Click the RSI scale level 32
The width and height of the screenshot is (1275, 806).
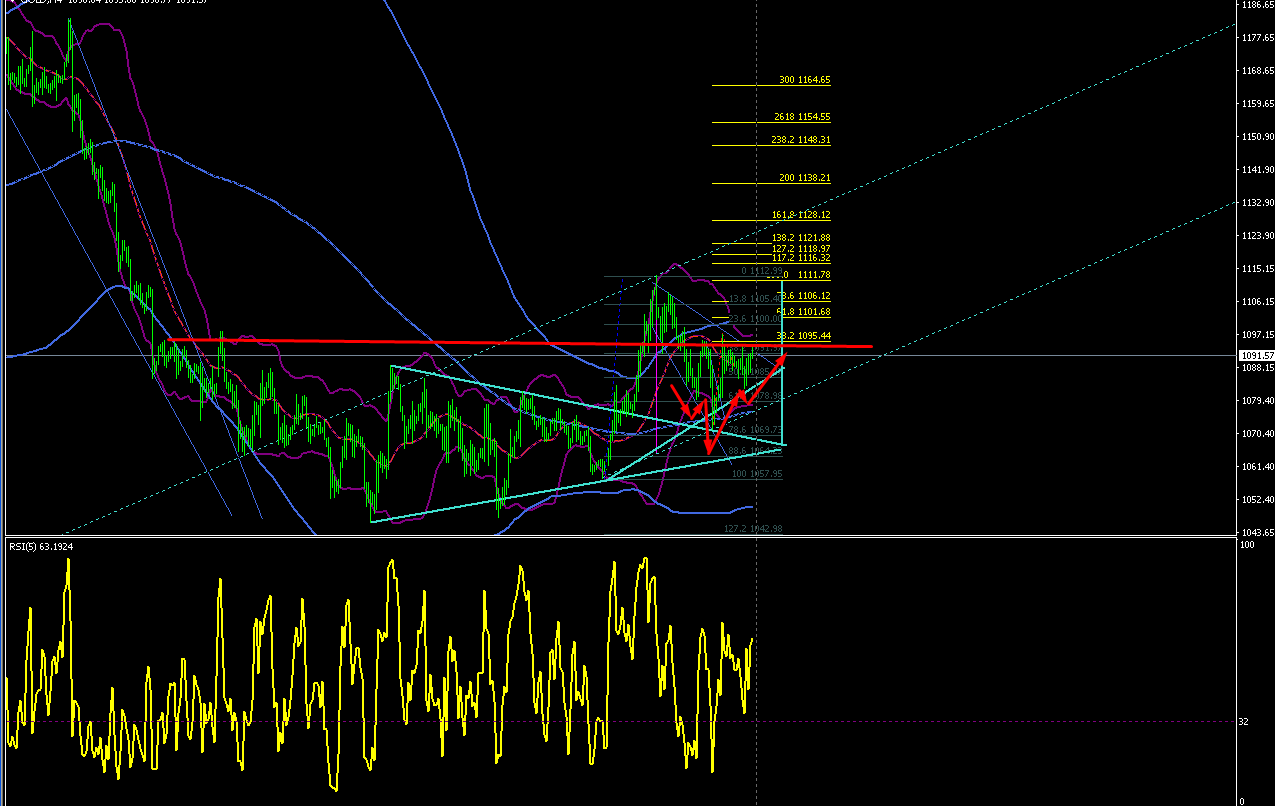click(1245, 721)
